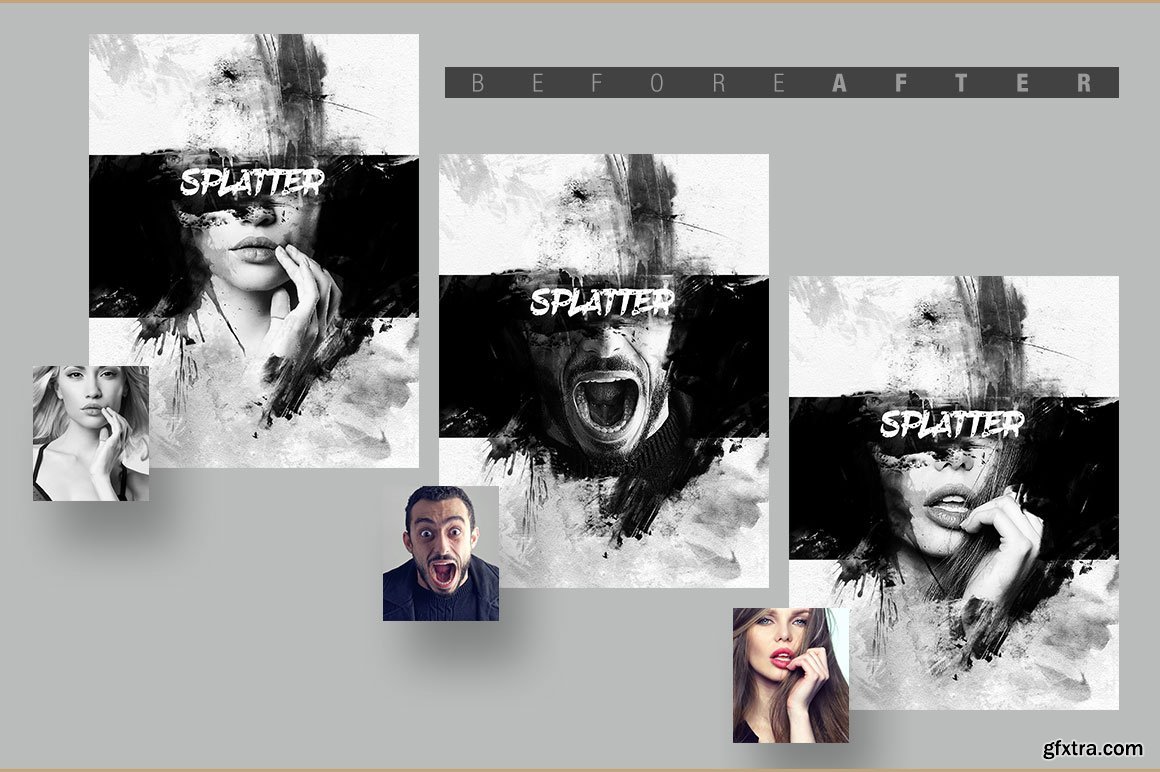Click the SPLATTER title on right poster
The width and height of the screenshot is (1160, 772).
pyautogui.click(x=952, y=425)
